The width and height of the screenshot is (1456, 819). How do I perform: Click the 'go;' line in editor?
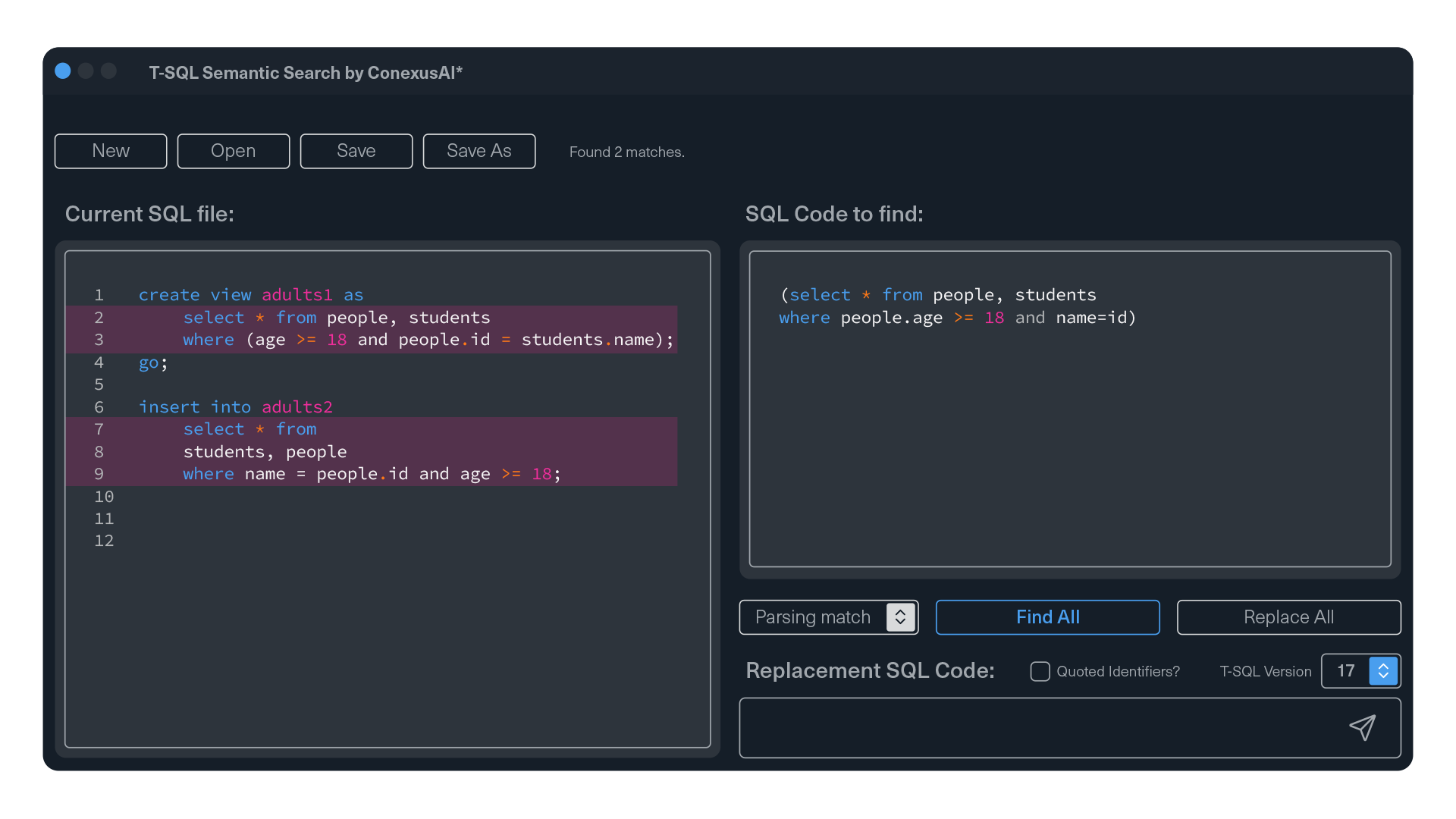[x=153, y=362]
